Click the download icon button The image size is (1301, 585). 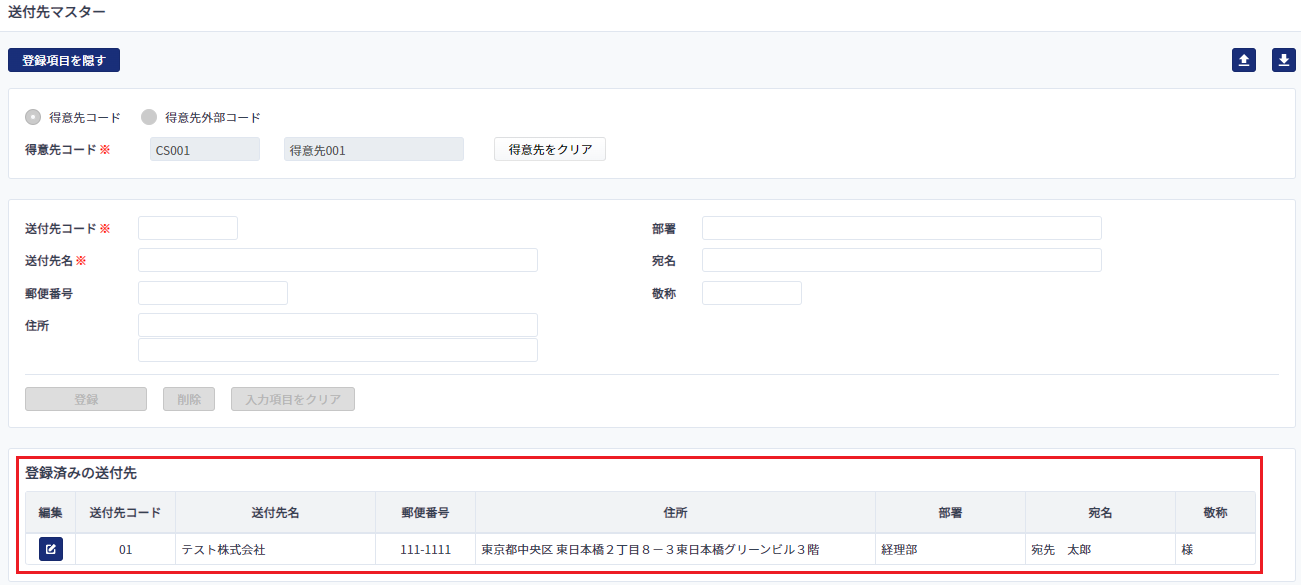1284,60
